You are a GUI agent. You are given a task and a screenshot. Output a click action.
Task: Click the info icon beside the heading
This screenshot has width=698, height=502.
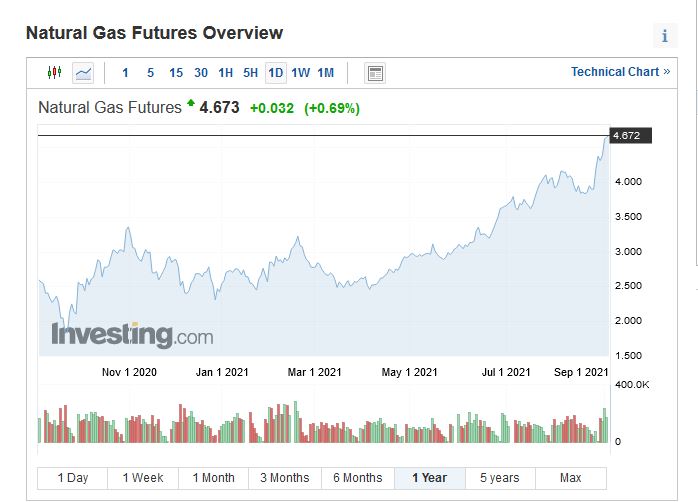[x=665, y=36]
